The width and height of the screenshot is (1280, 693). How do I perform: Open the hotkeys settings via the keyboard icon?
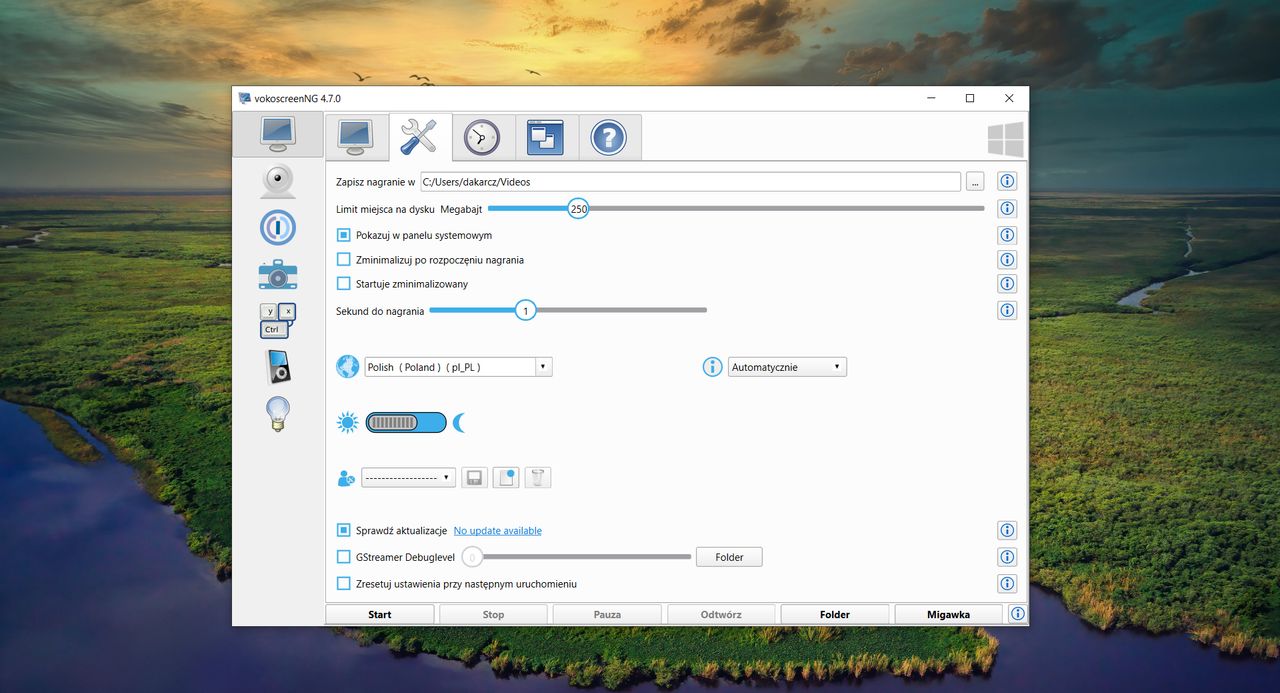point(277,320)
